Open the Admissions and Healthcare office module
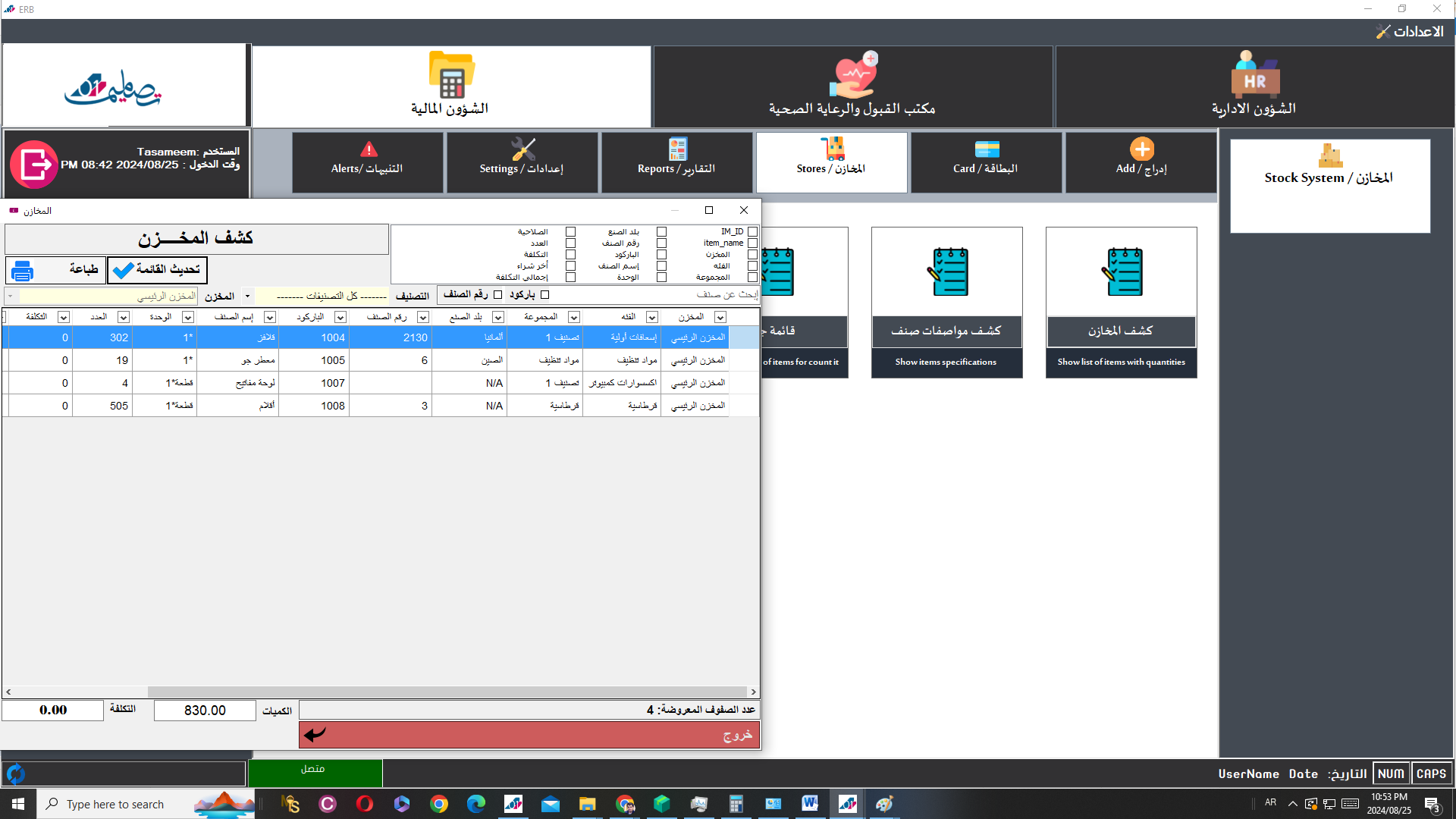 pyautogui.click(x=852, y=86)
